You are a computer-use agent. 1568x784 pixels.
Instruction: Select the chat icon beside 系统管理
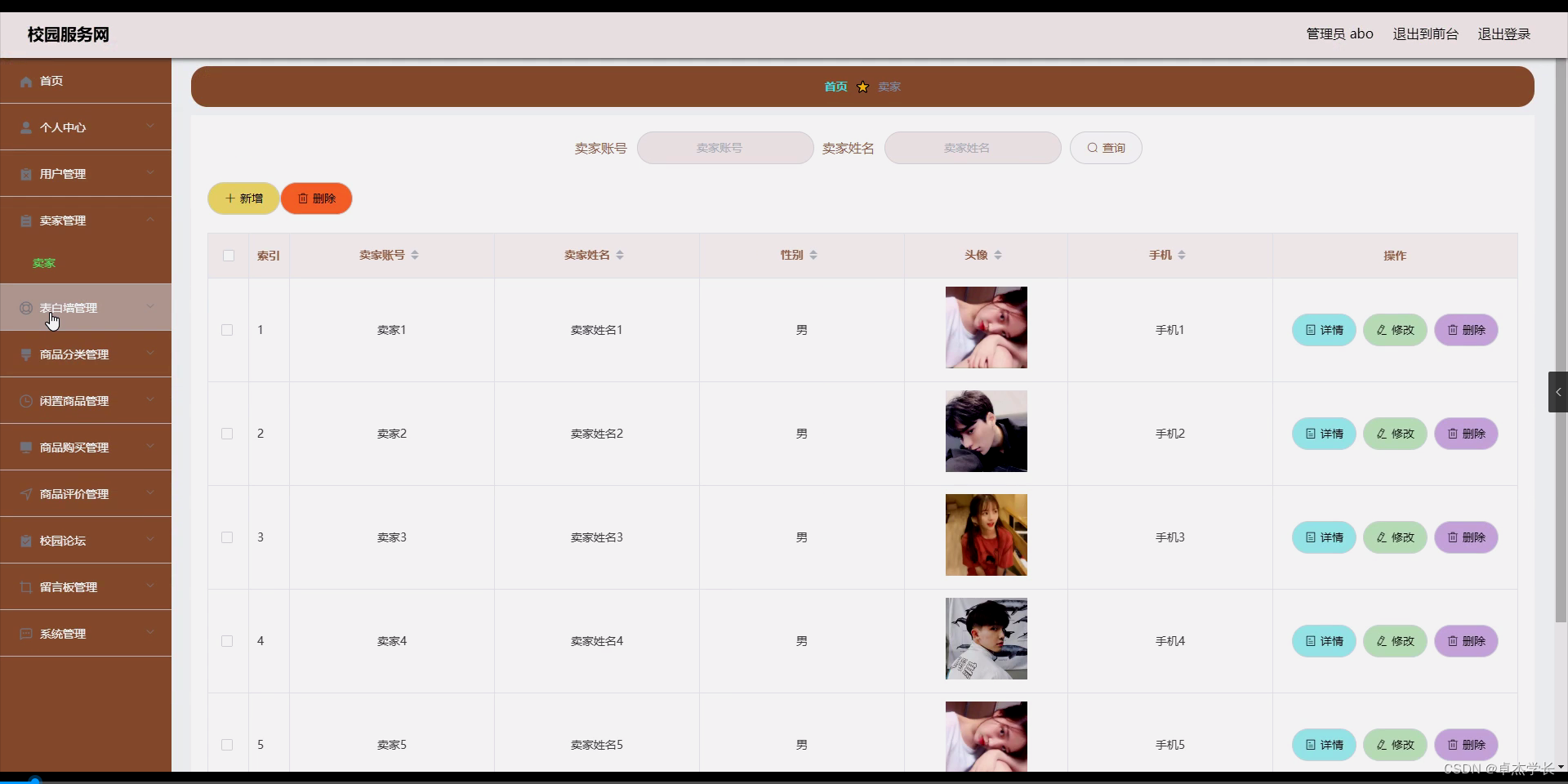point(24,634)
